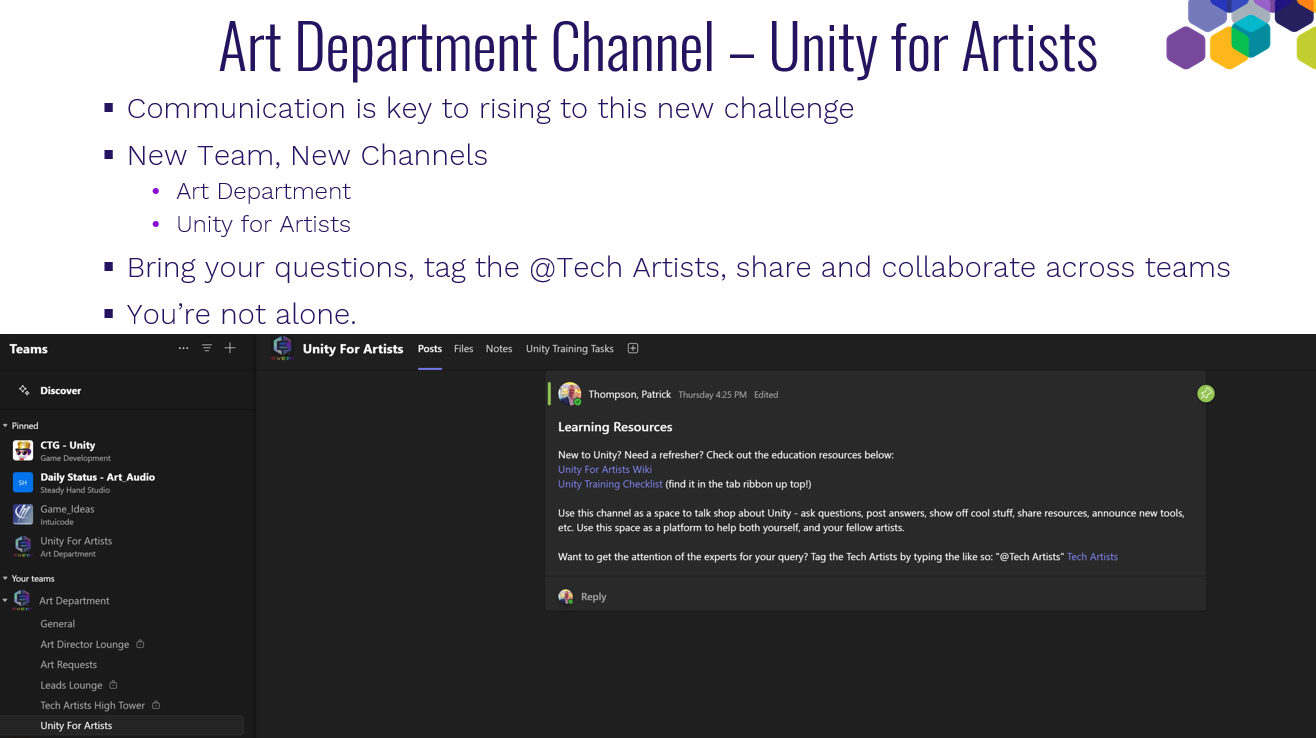Reply to the Learning Resources post
This screenshot has width=1316, height=738.
(x=594, y=597)
